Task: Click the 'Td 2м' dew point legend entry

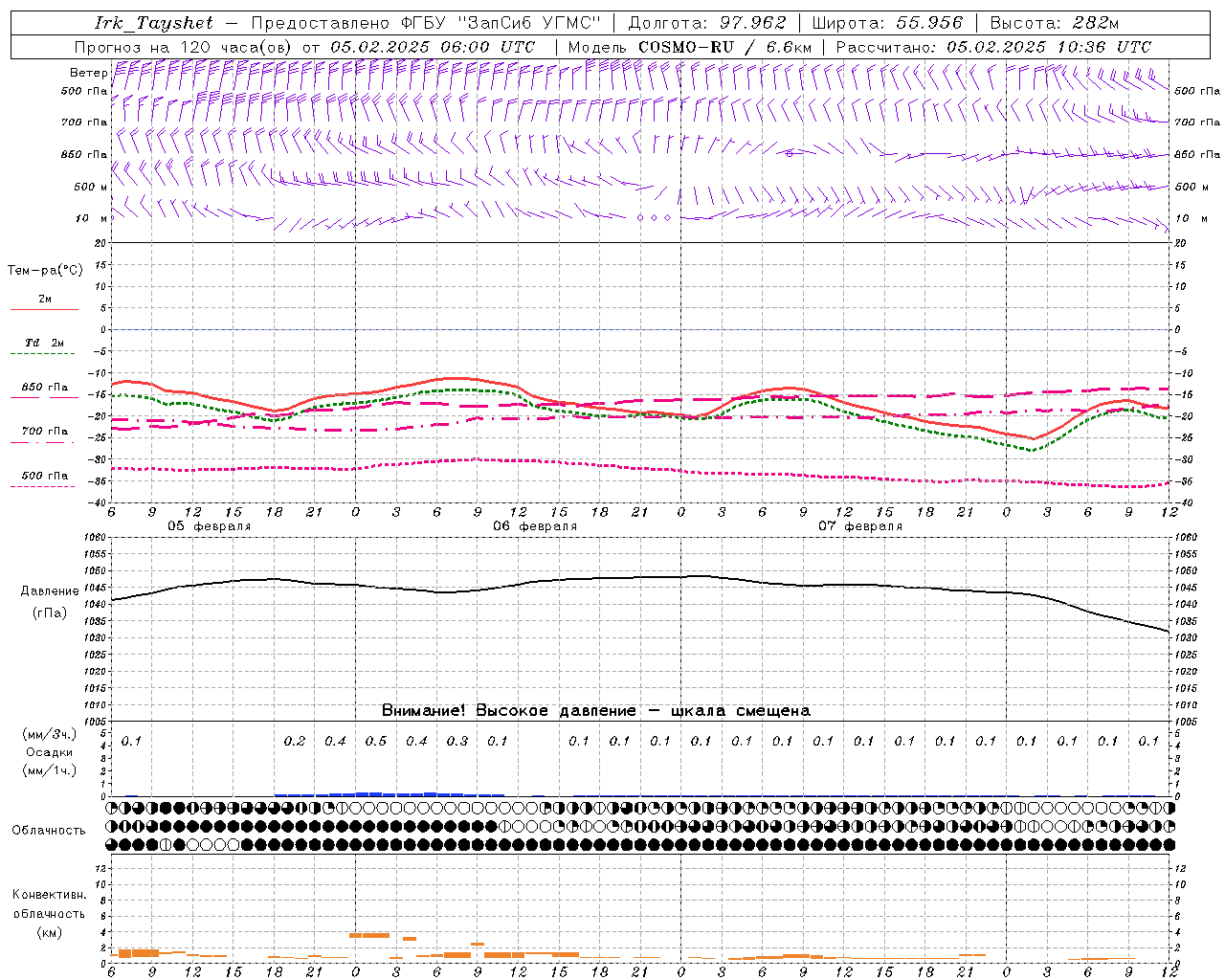Action: click(x=44, y=343)
